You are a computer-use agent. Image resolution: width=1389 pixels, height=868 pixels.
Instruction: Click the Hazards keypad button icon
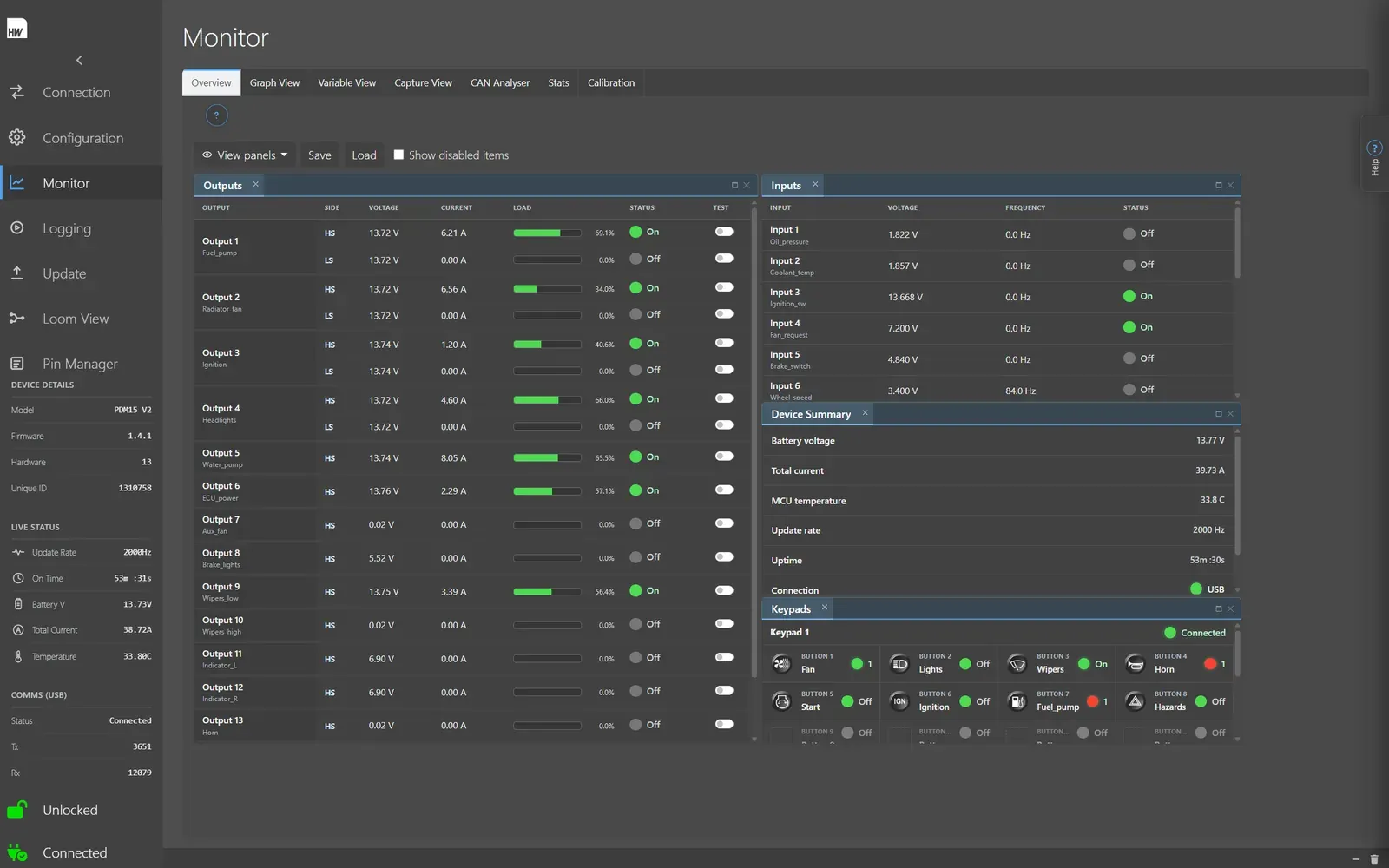click(x=1135, y=701)
